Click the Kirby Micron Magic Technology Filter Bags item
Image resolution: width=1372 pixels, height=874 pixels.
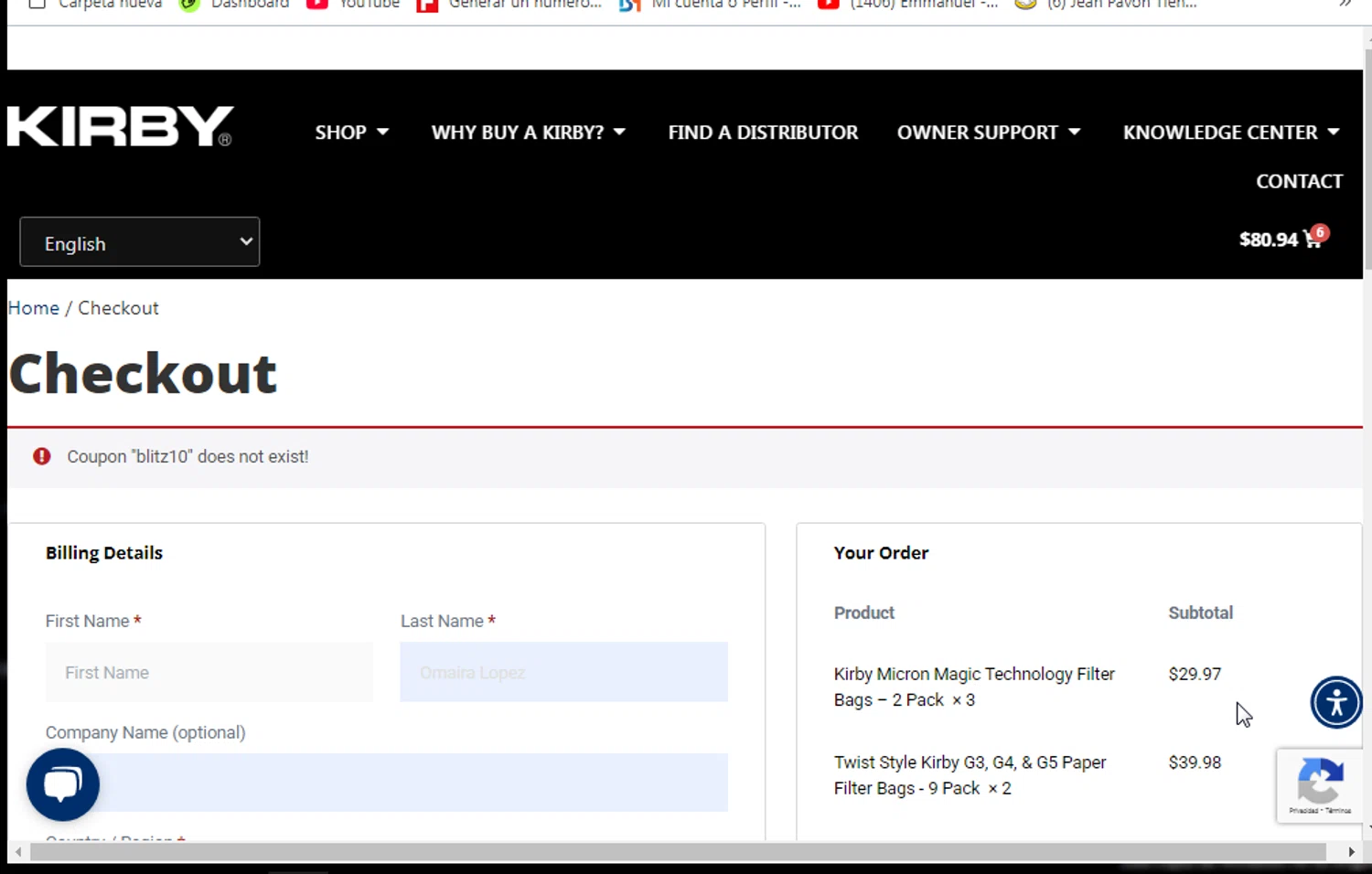point(974,687)
